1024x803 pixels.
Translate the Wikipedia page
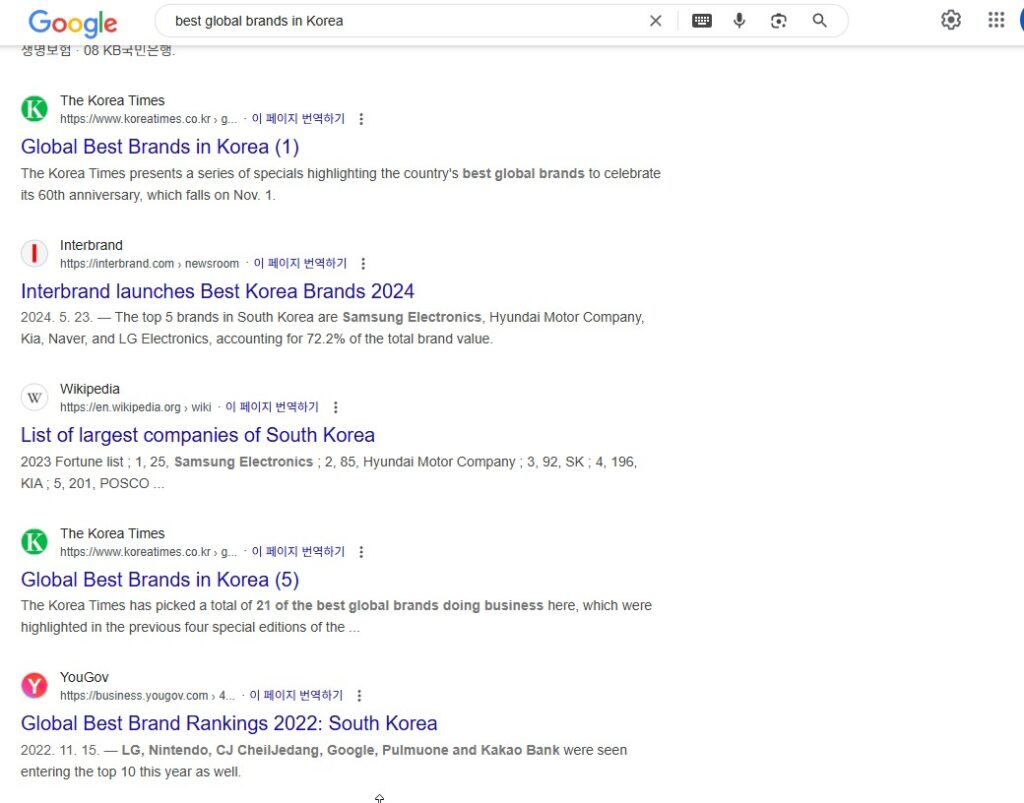tap(272, 407)
